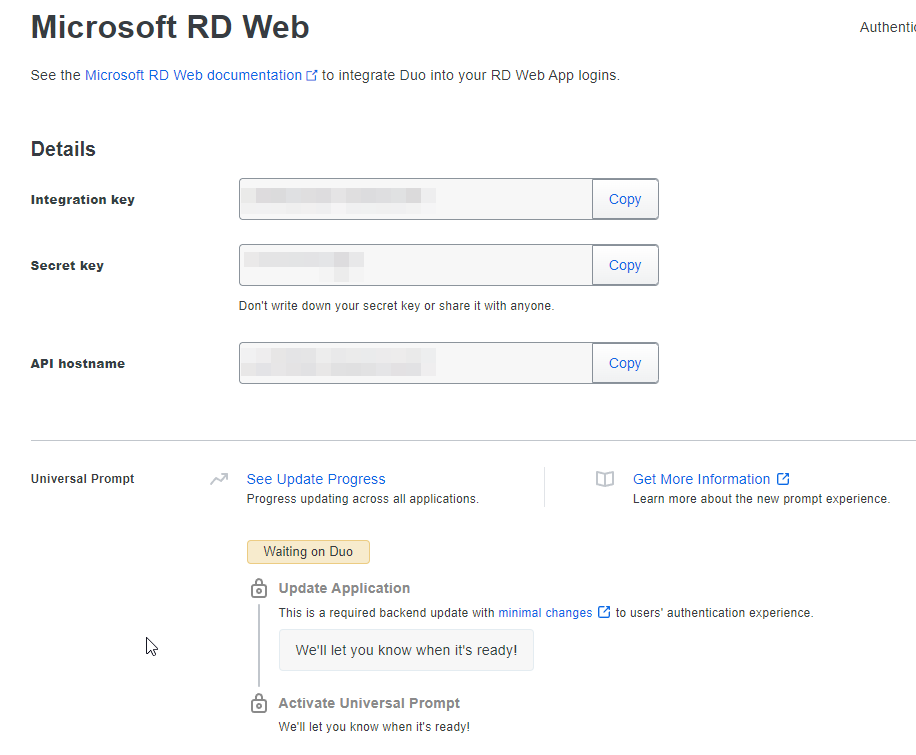Click the lock icon beside Activate Universal Prompt
Viewport: 916px width, 755px height.
pyautogui.click(x=259, y=703)
